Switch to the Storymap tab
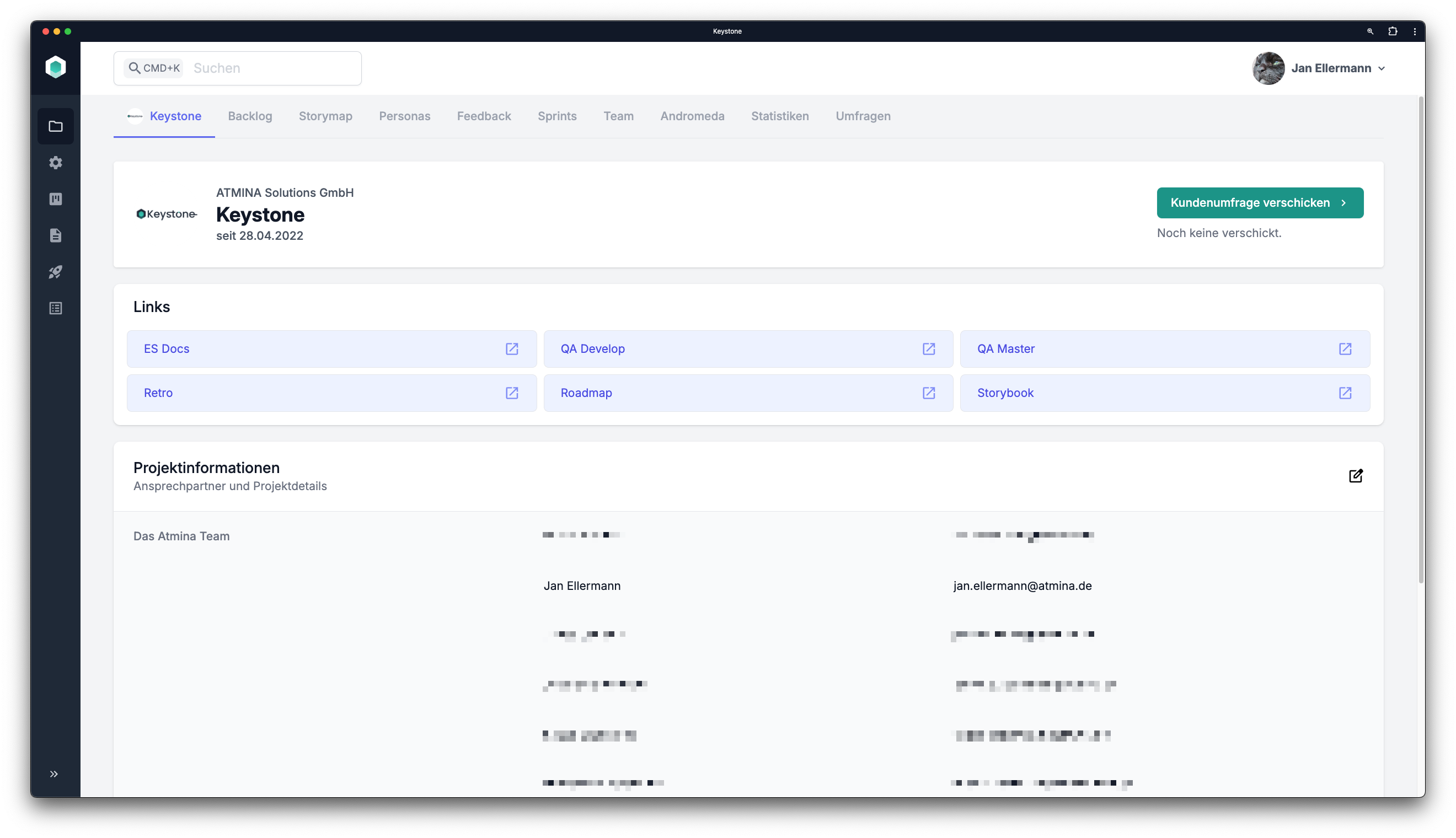The image size is (1456, 838). (325, 116)
